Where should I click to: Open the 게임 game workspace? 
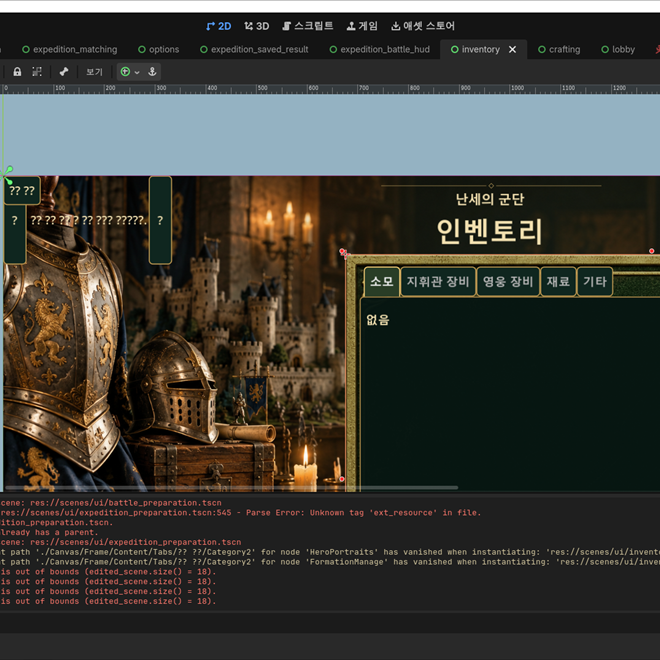[362, 26]
